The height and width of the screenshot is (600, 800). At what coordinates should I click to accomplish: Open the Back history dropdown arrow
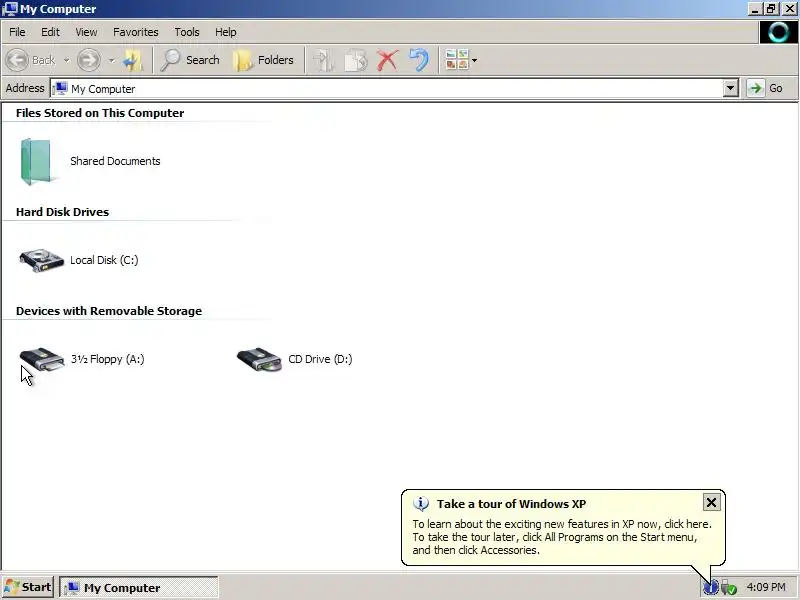66,60
